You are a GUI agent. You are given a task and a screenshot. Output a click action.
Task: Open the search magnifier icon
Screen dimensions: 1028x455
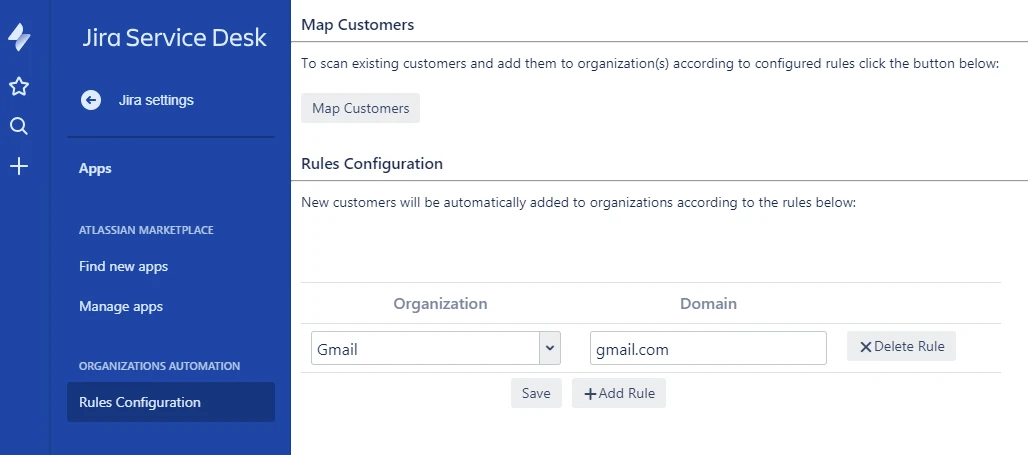coord(19,126)
